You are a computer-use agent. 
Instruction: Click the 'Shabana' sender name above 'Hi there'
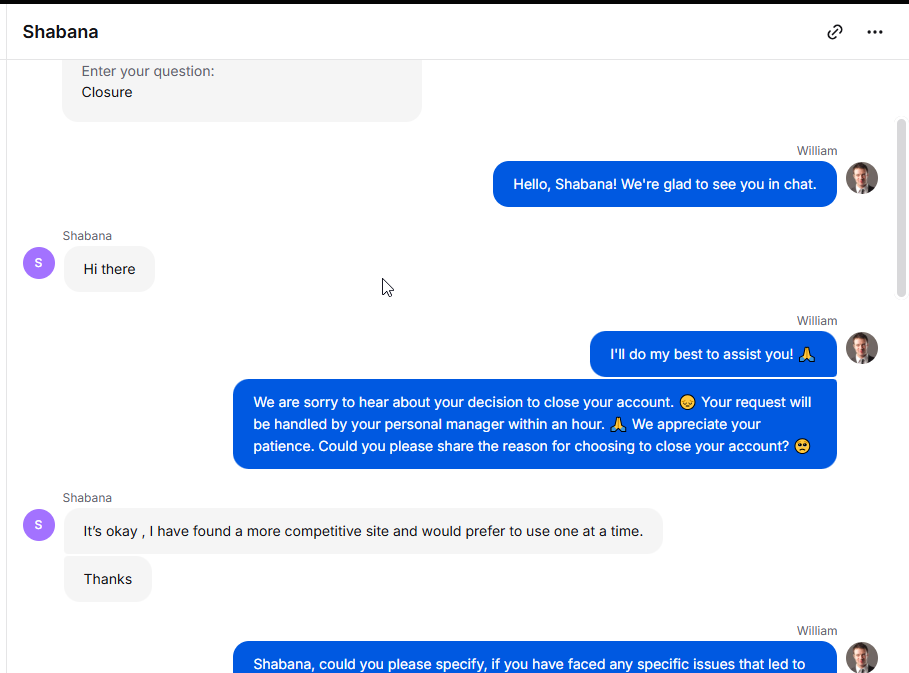pos(87,236)
